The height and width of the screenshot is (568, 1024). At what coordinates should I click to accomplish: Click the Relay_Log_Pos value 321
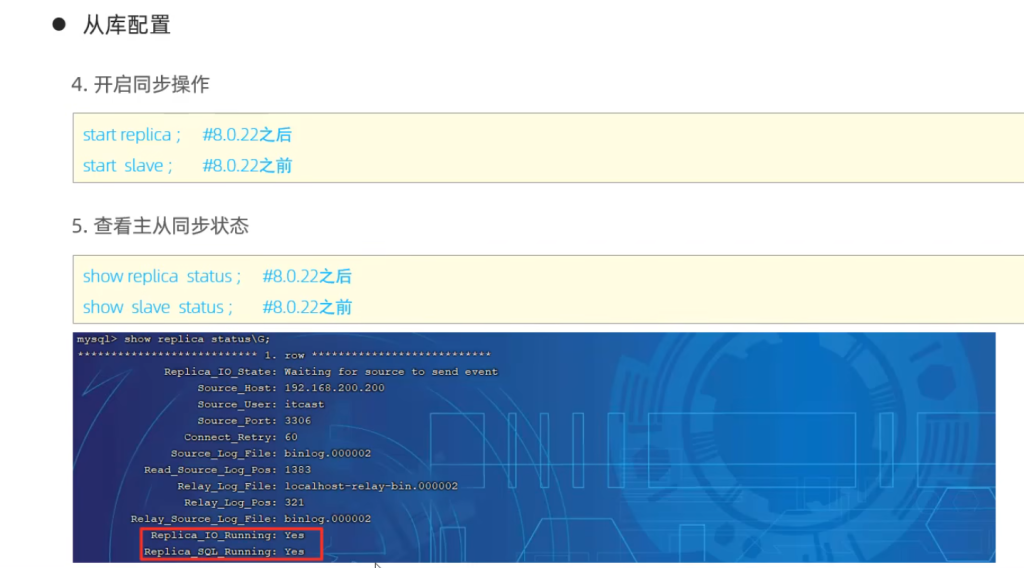click(294, 503)
